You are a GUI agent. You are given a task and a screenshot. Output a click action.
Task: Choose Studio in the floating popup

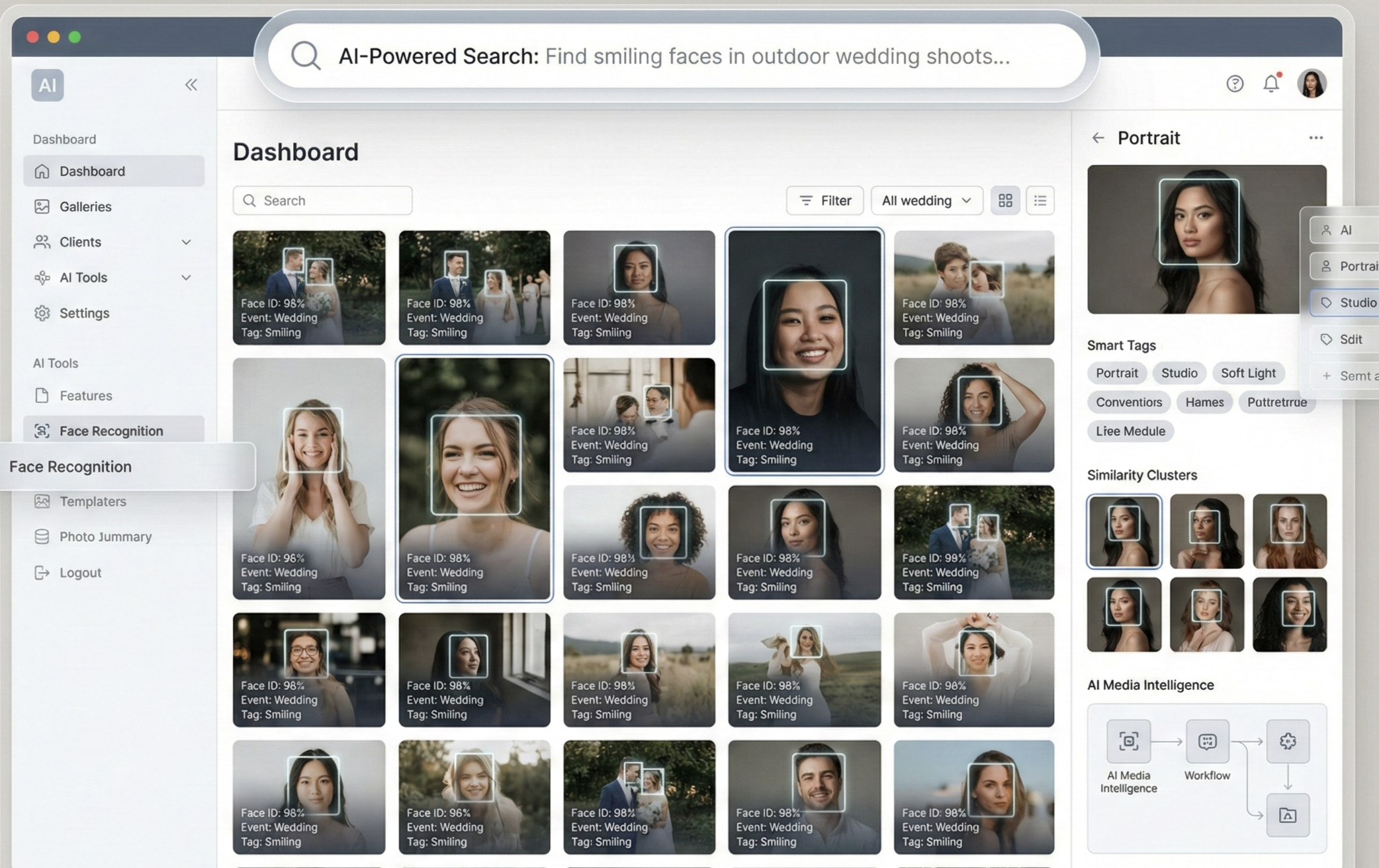coord(1344,303)
